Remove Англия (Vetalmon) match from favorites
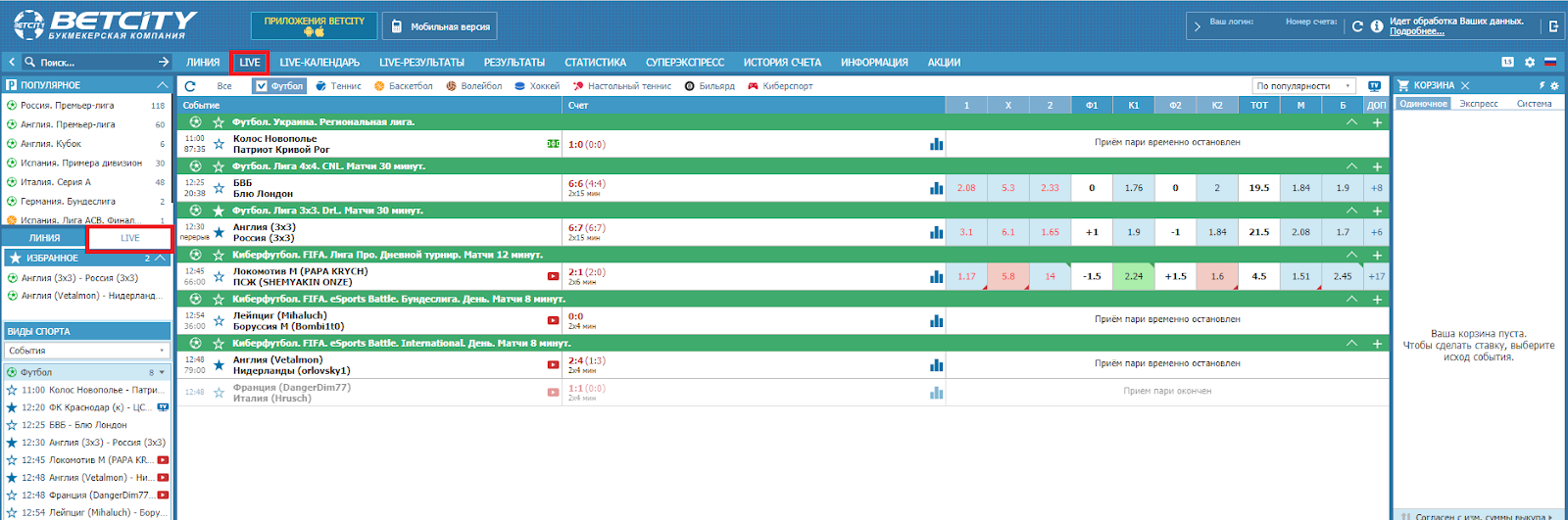Viewport: 1568px width, 520px height. 219,365
